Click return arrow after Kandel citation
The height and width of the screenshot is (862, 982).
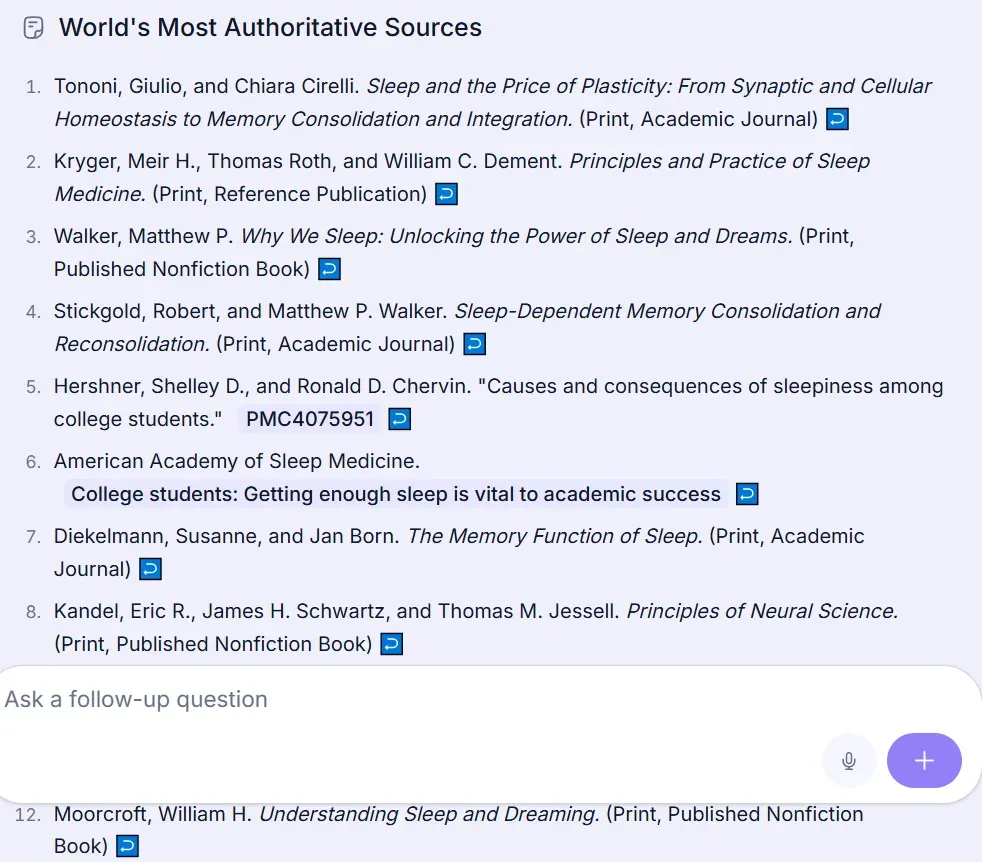coord(392,645)
